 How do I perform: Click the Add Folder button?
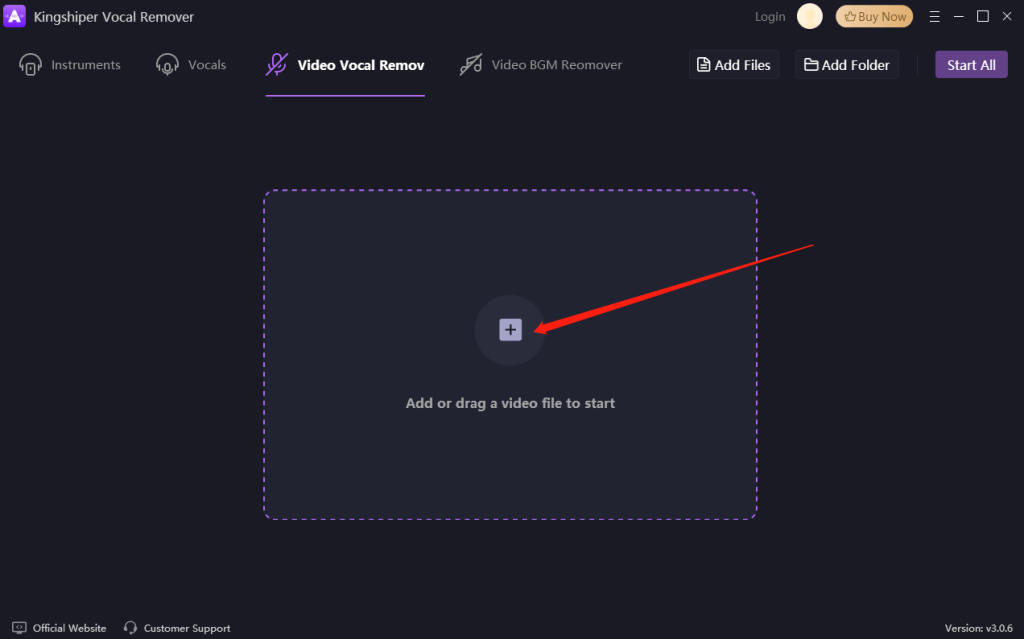click(x=847, y=65)
